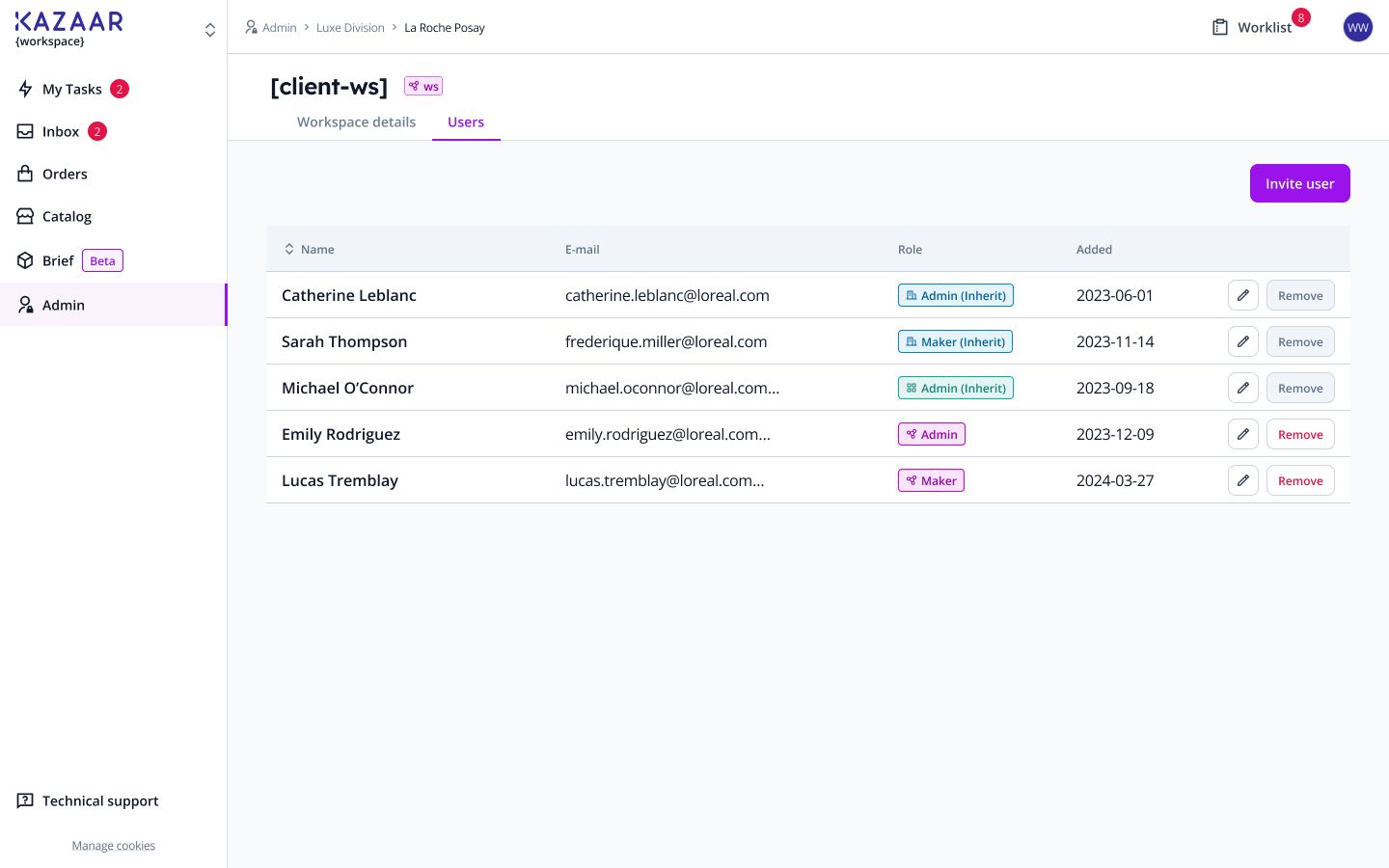Screen dimensions: 1389x868
Task: Click the Manage cookies link
Action: (x=114, y=846)
